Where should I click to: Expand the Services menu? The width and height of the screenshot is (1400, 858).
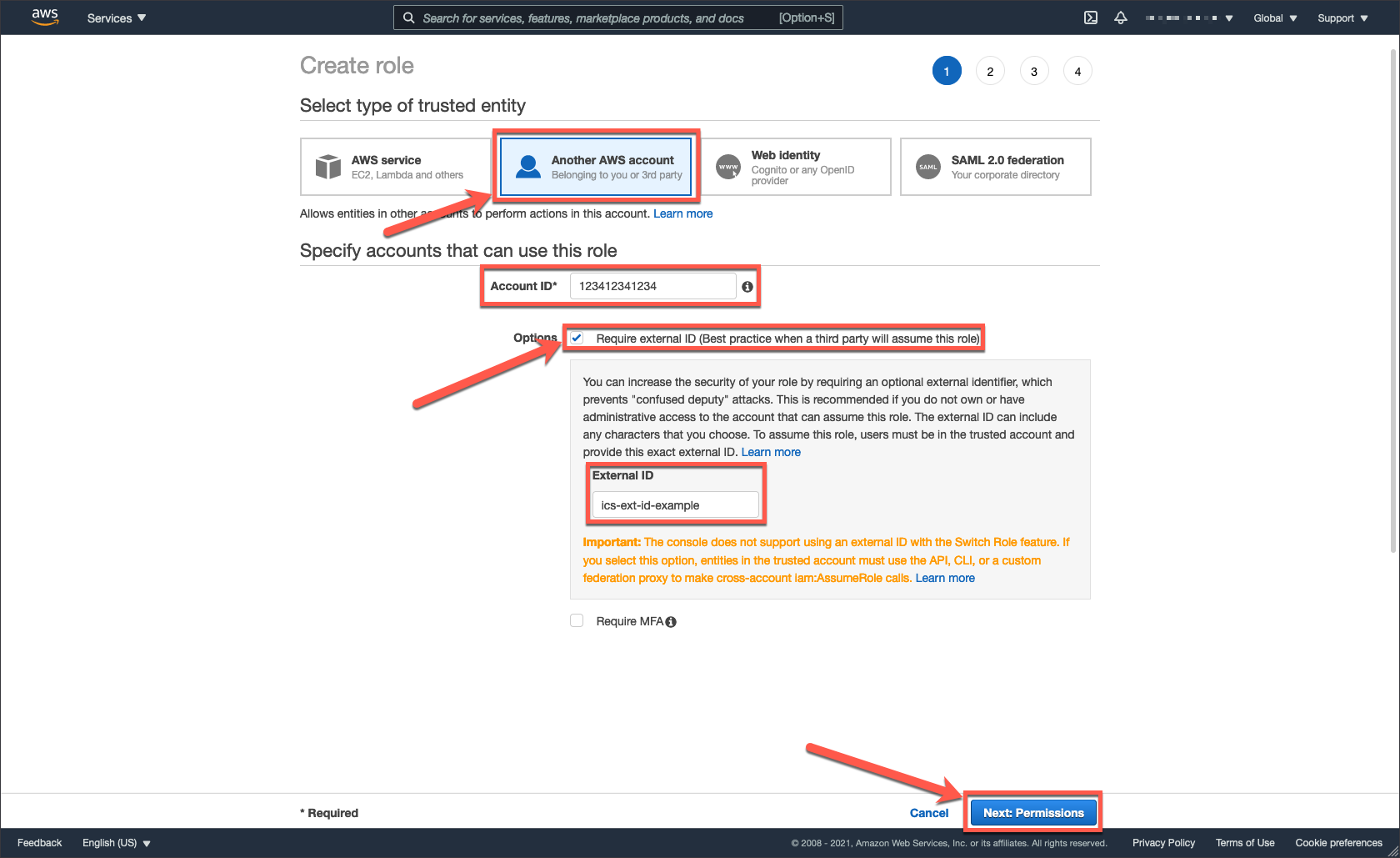click(x=117, y=18)
